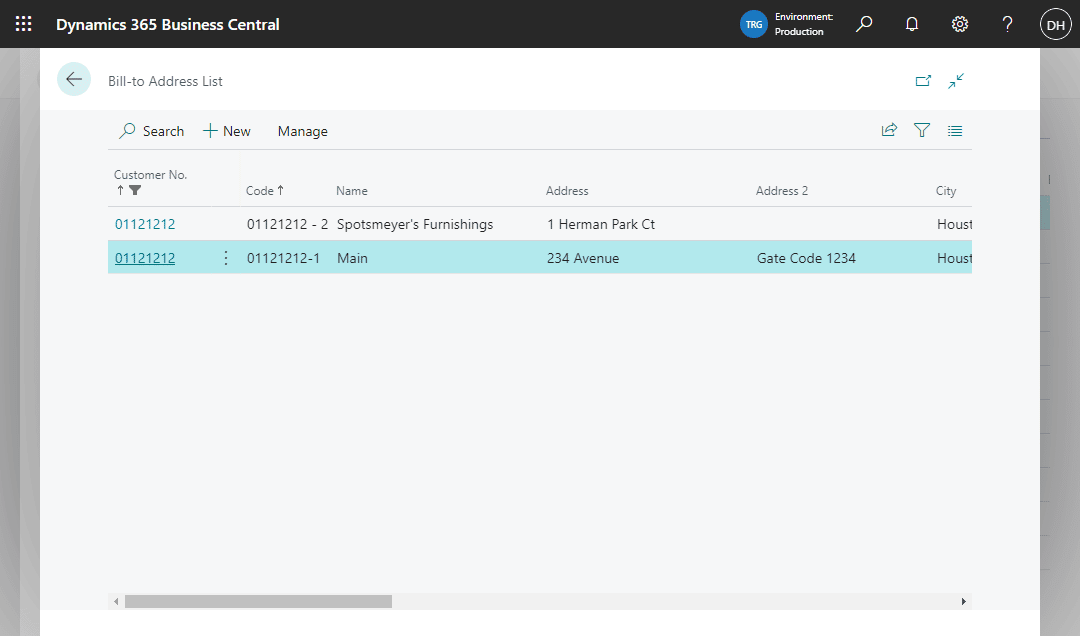Open customer 01121212 link in Main row

click(145, 258)
